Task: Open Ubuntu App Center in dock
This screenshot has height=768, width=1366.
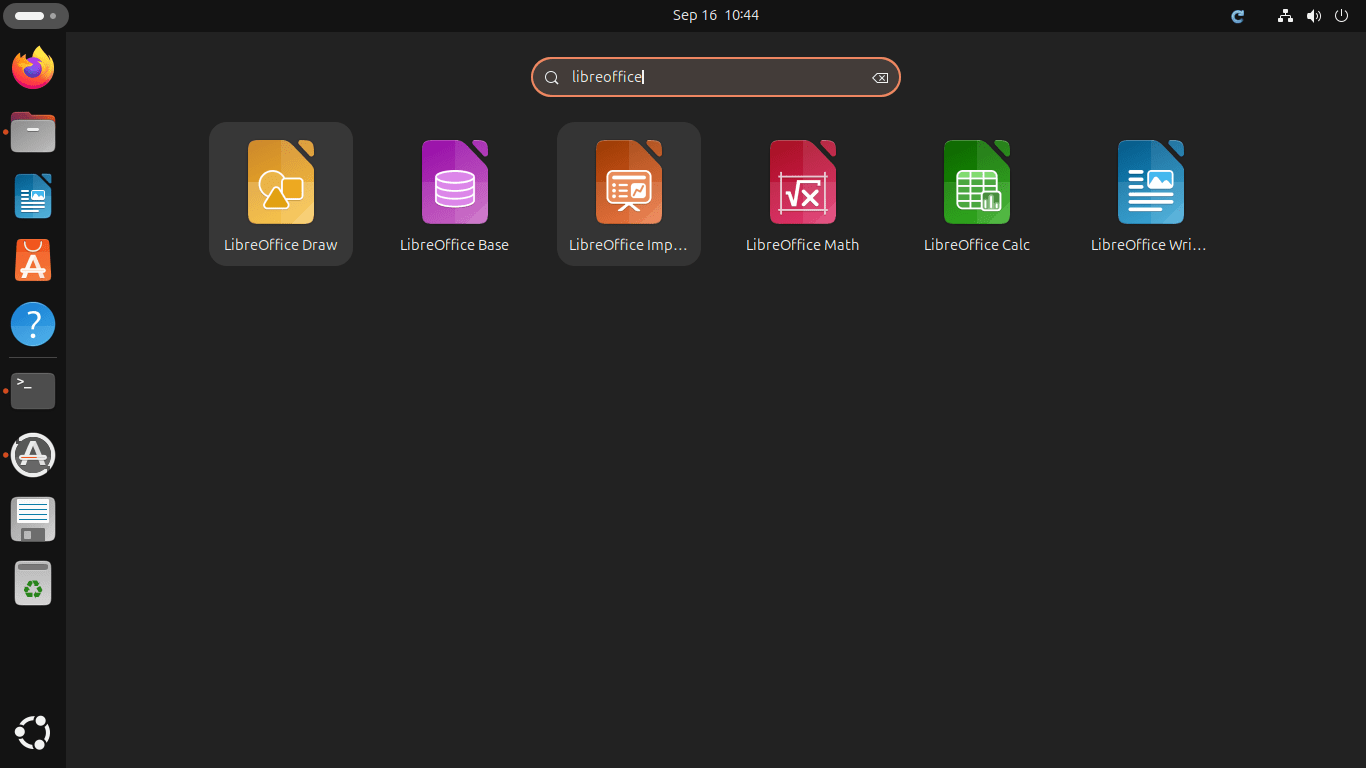Action: coord(33,260)
